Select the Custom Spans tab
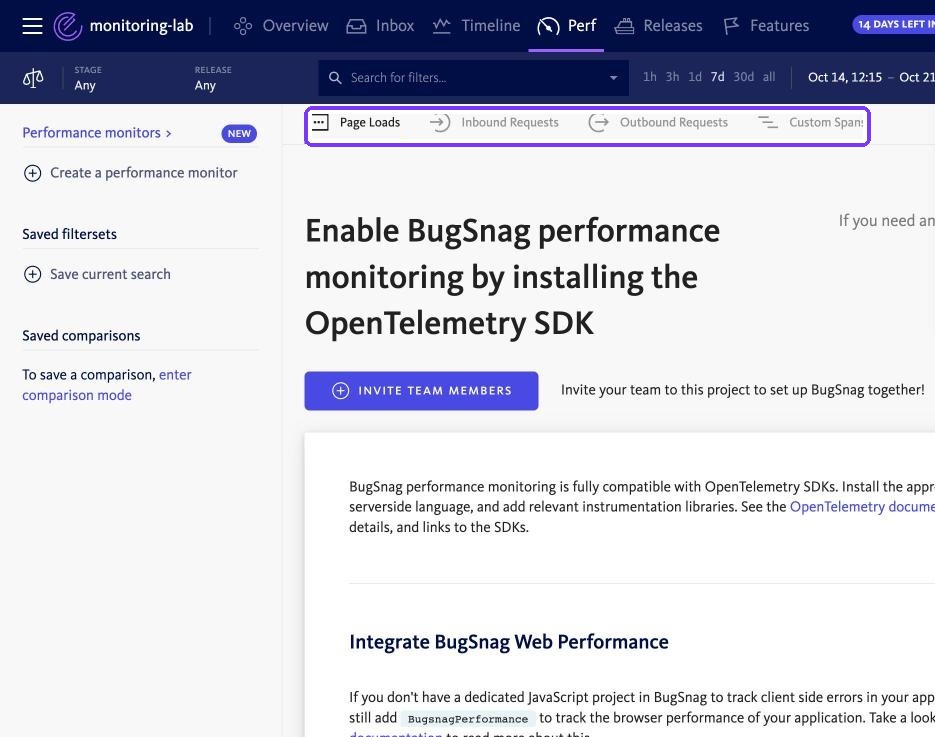Viewport: 935px width, 737px height. (826, 122)
